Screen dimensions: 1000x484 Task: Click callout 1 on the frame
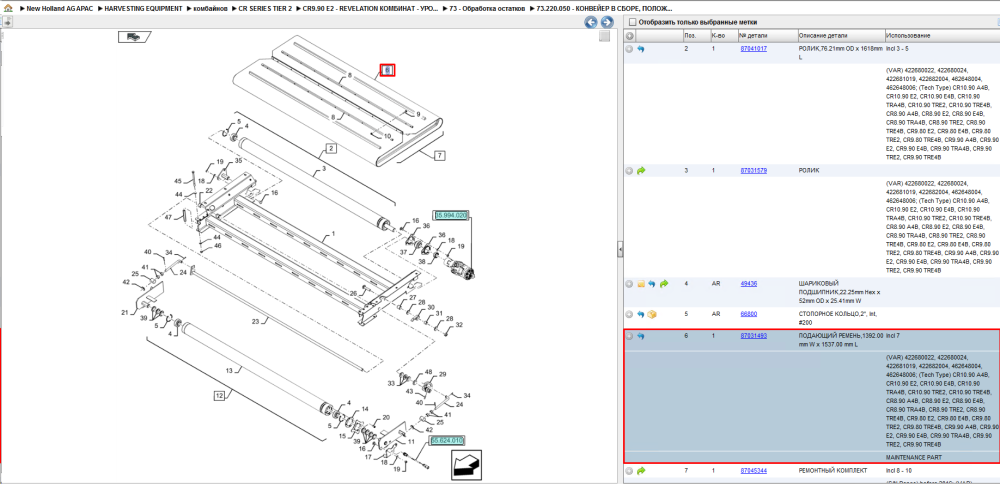point(332,234)
